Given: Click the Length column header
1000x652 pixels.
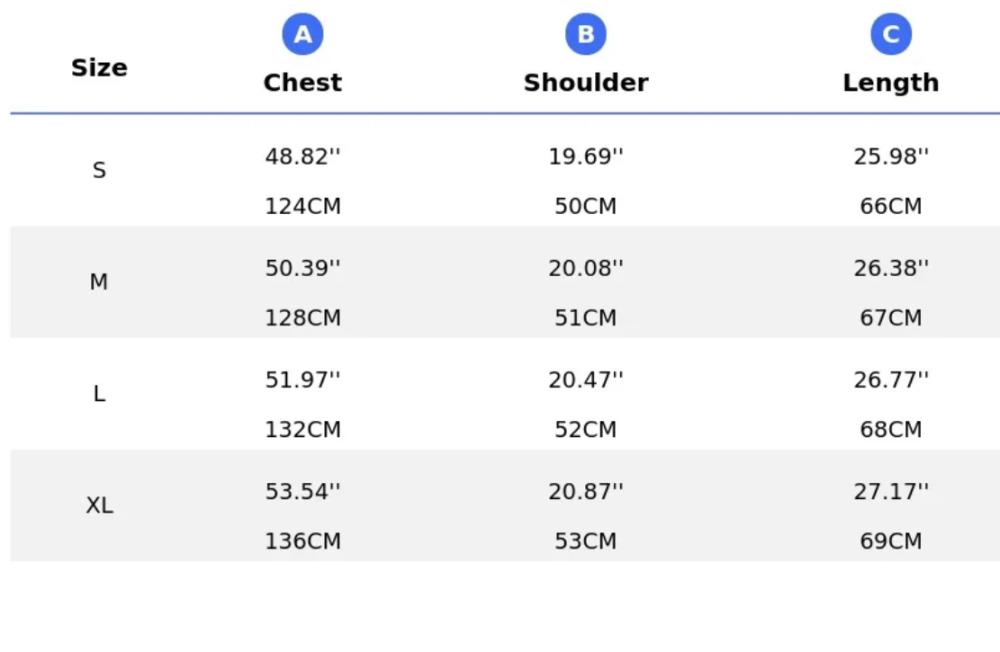Looking at the screenshot, I should coord(890,82).
